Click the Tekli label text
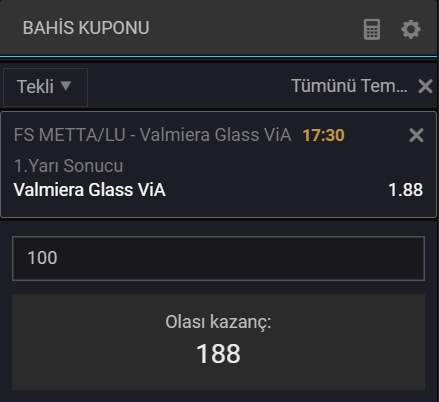The image size is (439, 402). [35, 87]
